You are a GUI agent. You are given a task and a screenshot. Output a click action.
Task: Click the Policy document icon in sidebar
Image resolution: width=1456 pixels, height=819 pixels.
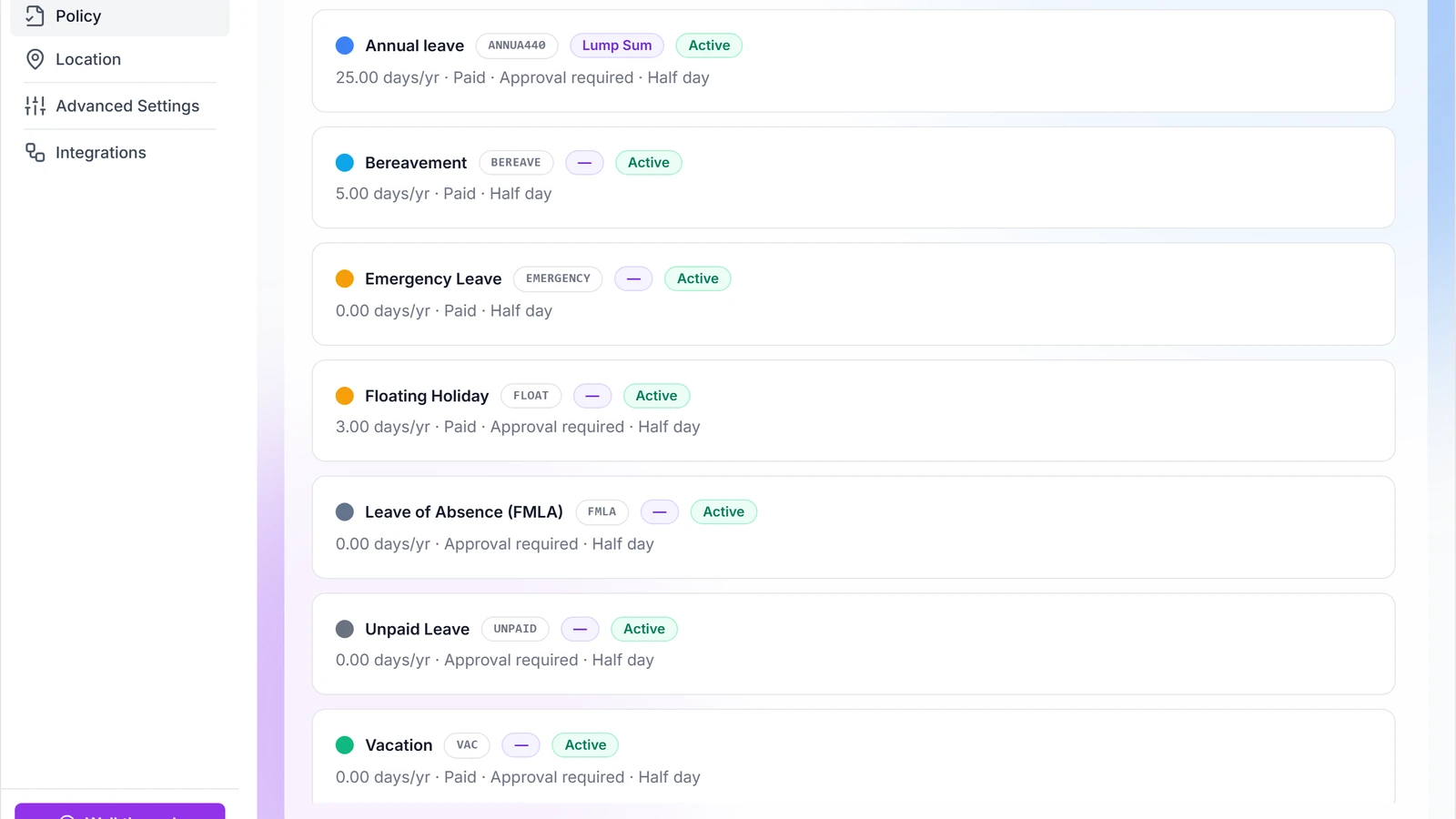coord(35,15)
